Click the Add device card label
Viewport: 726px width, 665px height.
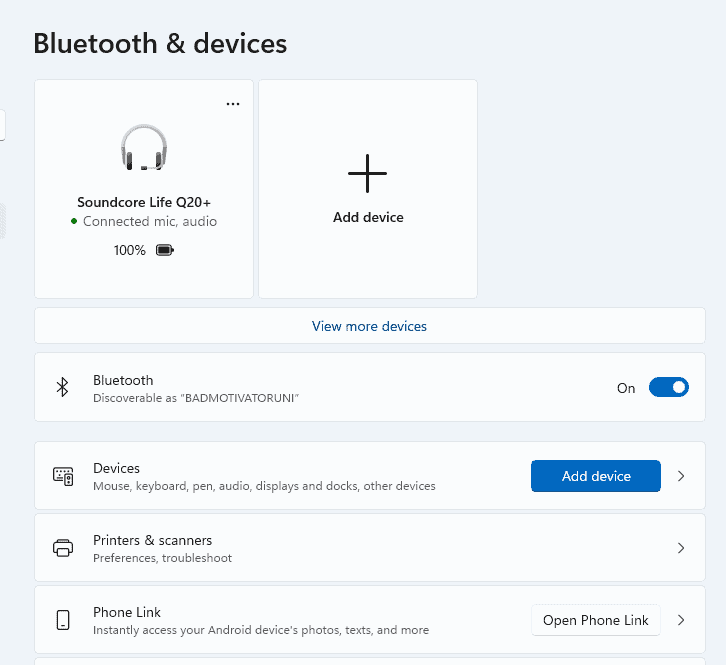[368, 217]
